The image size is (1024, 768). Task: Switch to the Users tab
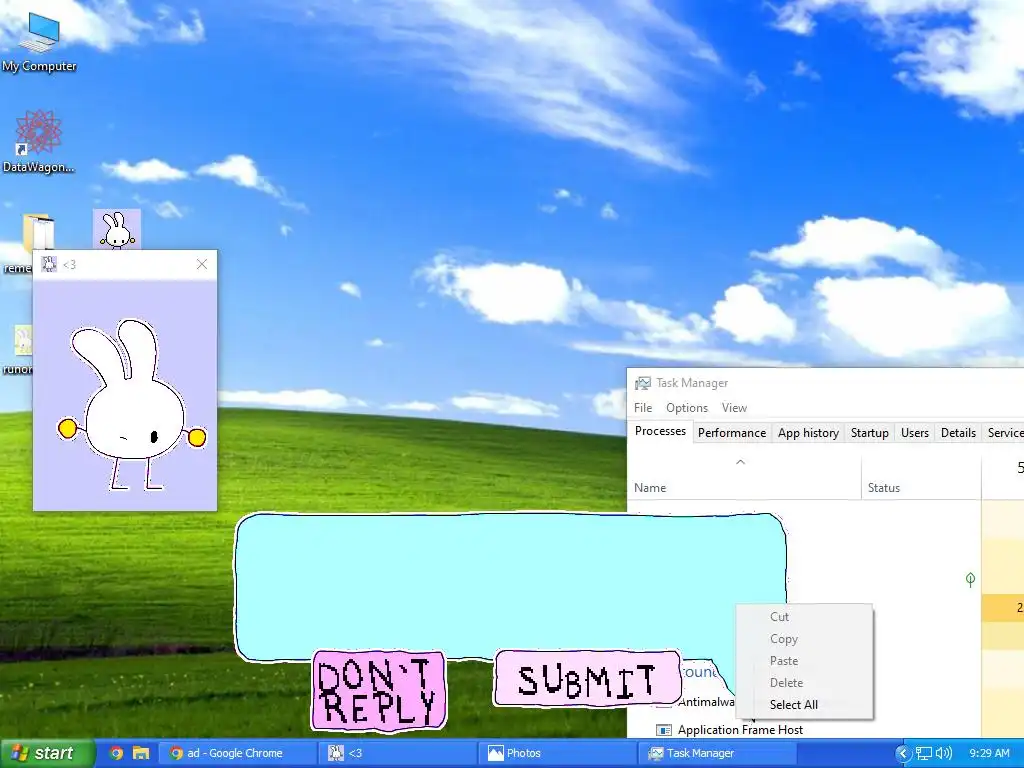[x=914, y=433]
